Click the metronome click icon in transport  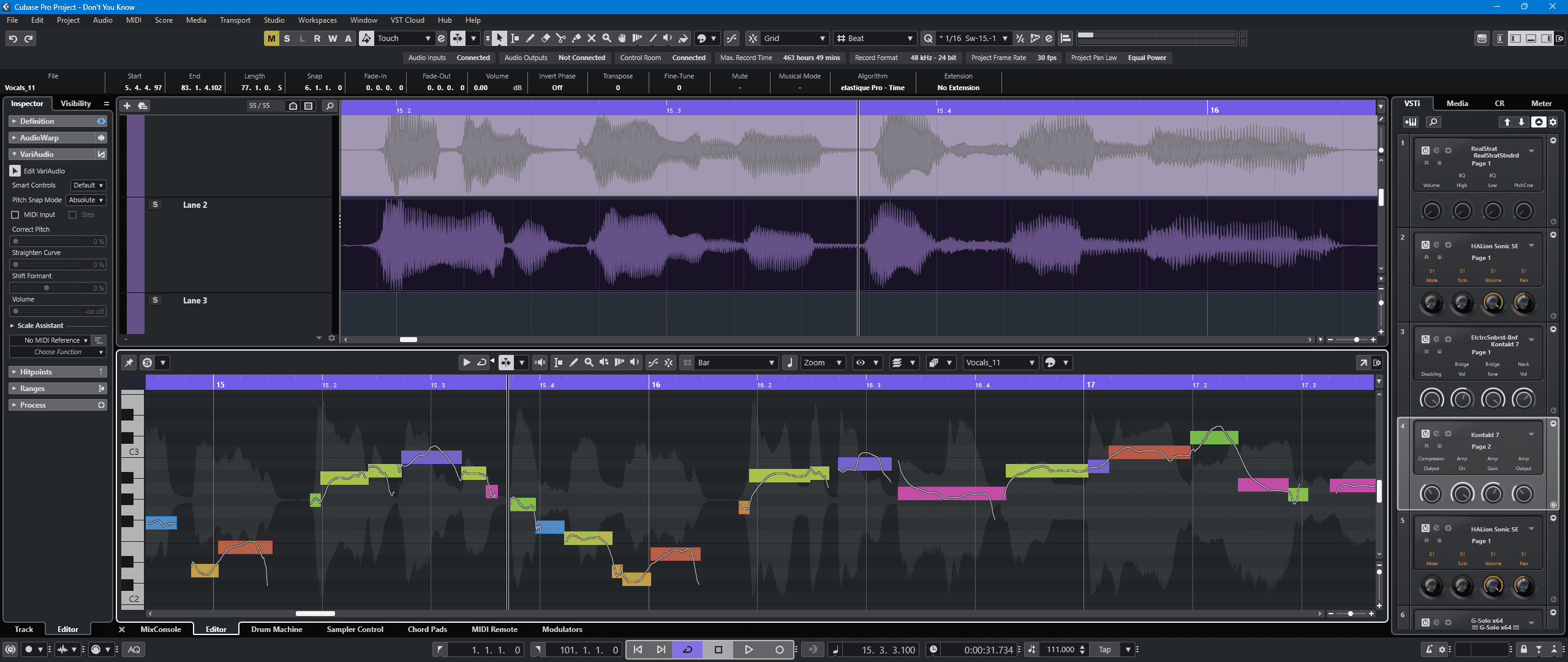[x=1429, y=650]
